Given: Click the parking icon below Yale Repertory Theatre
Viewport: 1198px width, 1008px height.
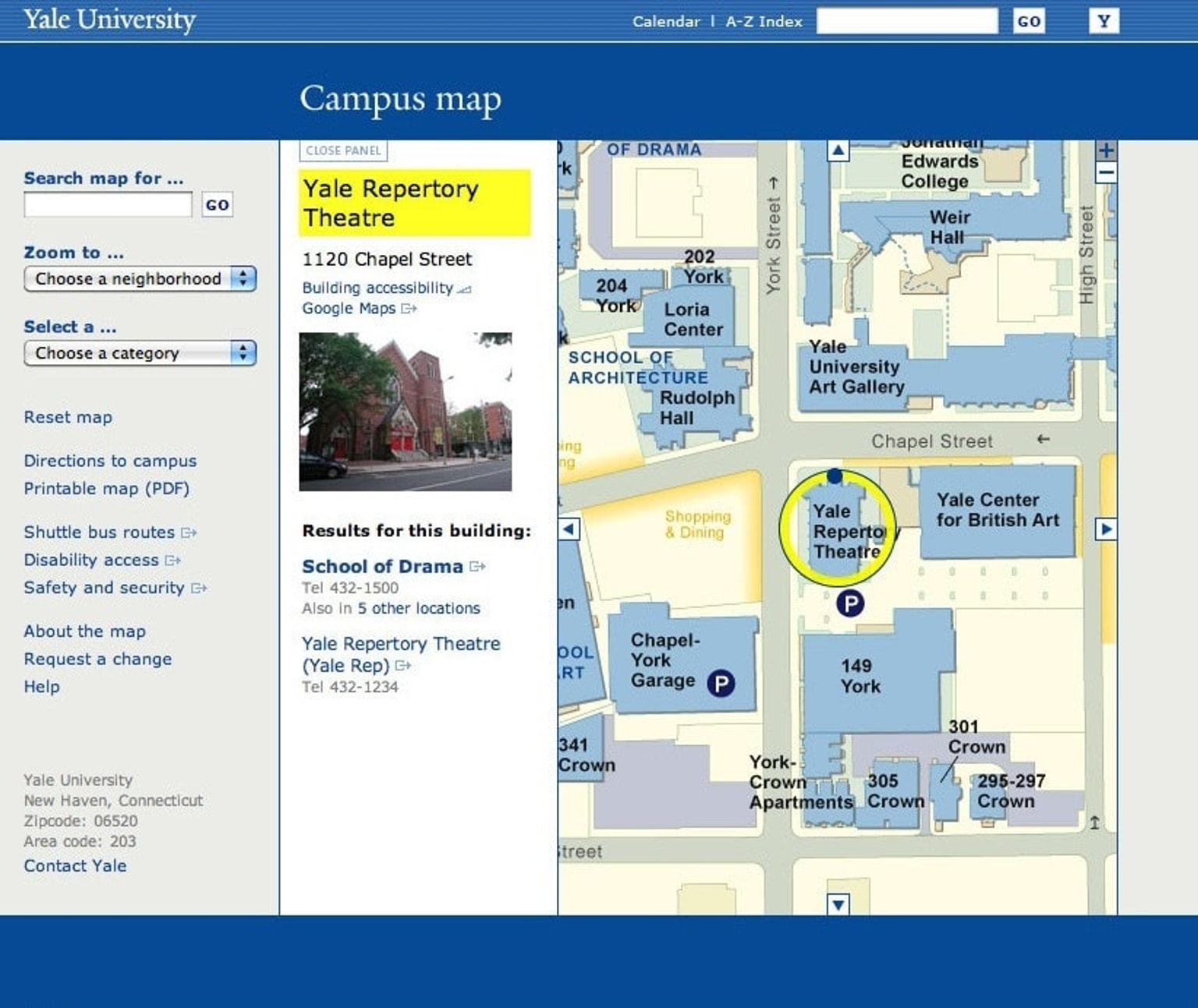Looking at the screenshot, I should click(850, 603).
